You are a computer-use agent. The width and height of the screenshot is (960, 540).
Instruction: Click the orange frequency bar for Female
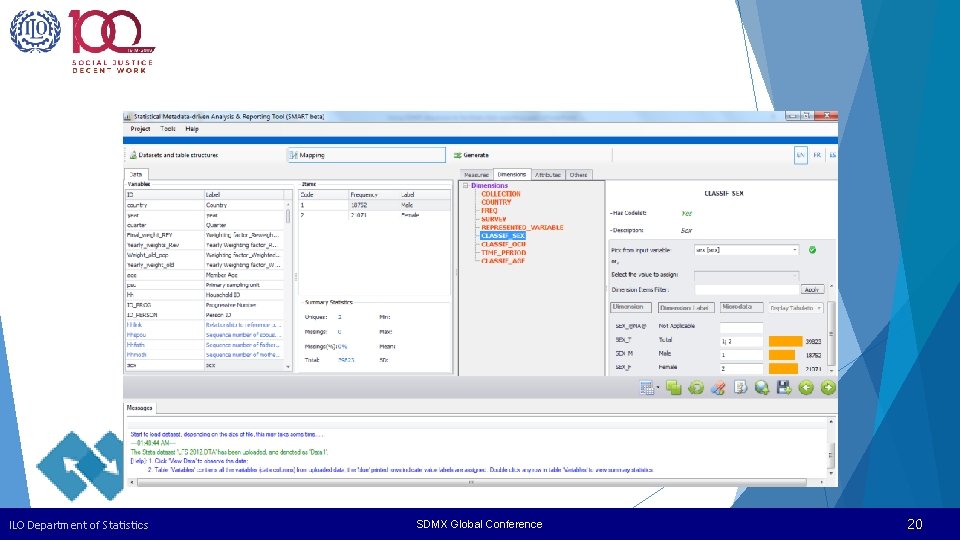pos(783,369)
